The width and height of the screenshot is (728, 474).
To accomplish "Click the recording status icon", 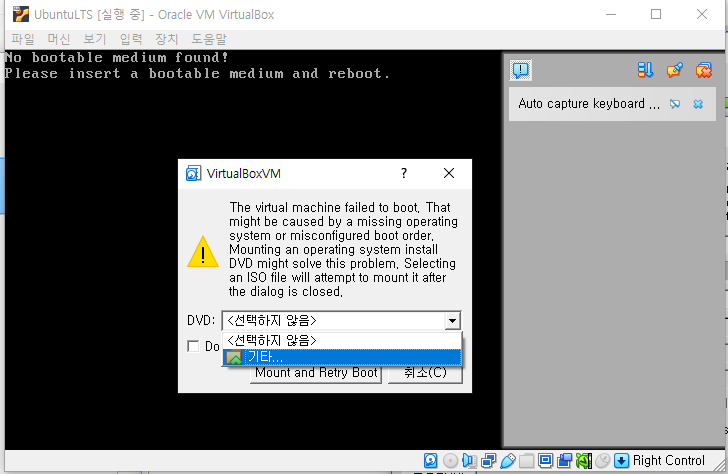I will 565,461.
